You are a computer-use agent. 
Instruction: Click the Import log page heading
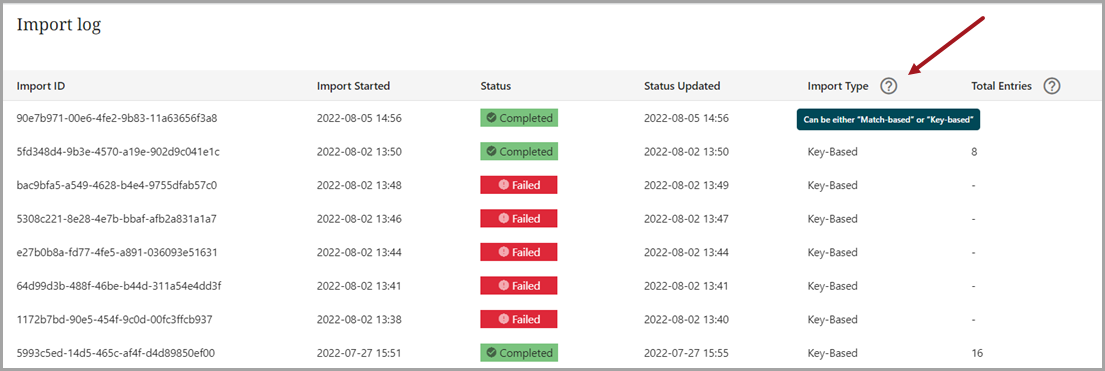58,25
